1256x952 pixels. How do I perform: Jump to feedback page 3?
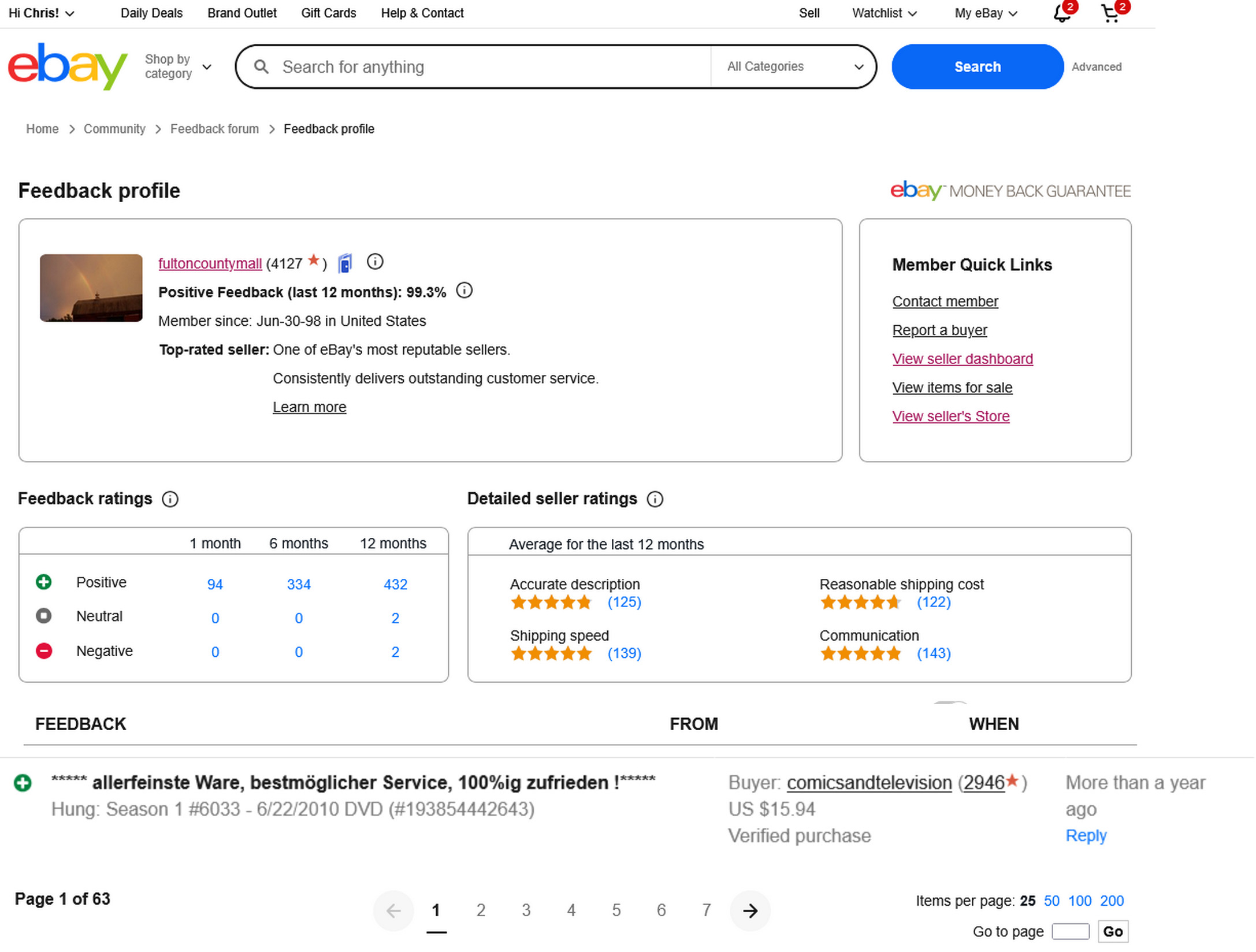click(x=526, y=911)
